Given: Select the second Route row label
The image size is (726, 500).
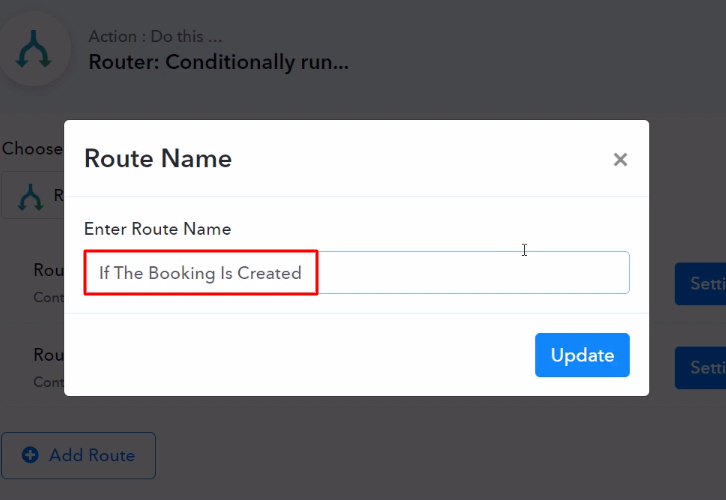Looking at the screenshot, I should pos(49,355).
